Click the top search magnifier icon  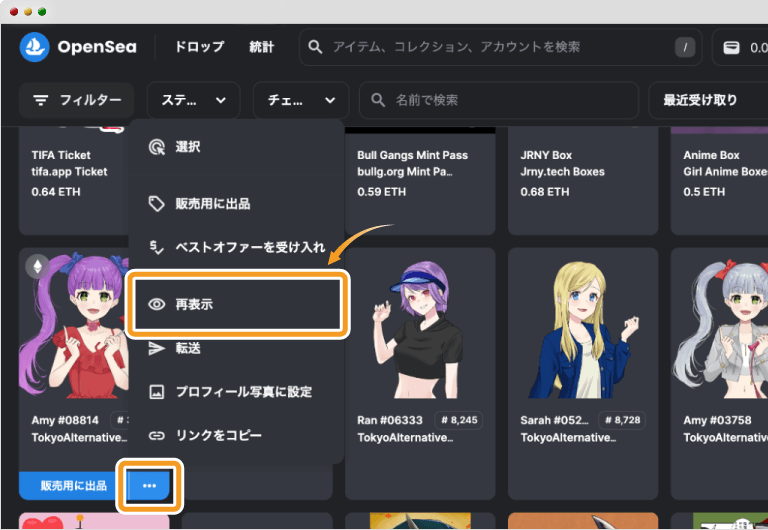[315, 47]
